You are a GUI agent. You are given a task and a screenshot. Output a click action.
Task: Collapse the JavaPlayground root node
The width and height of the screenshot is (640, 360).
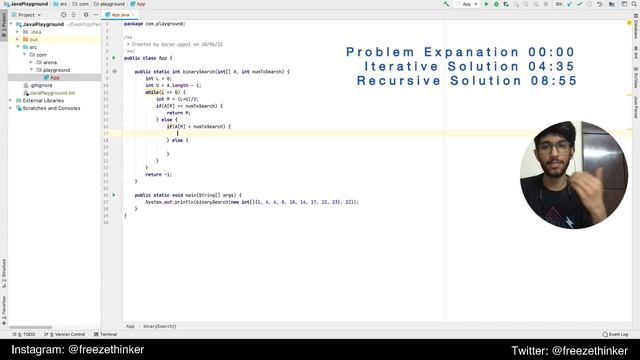click(x=11, y=24)
